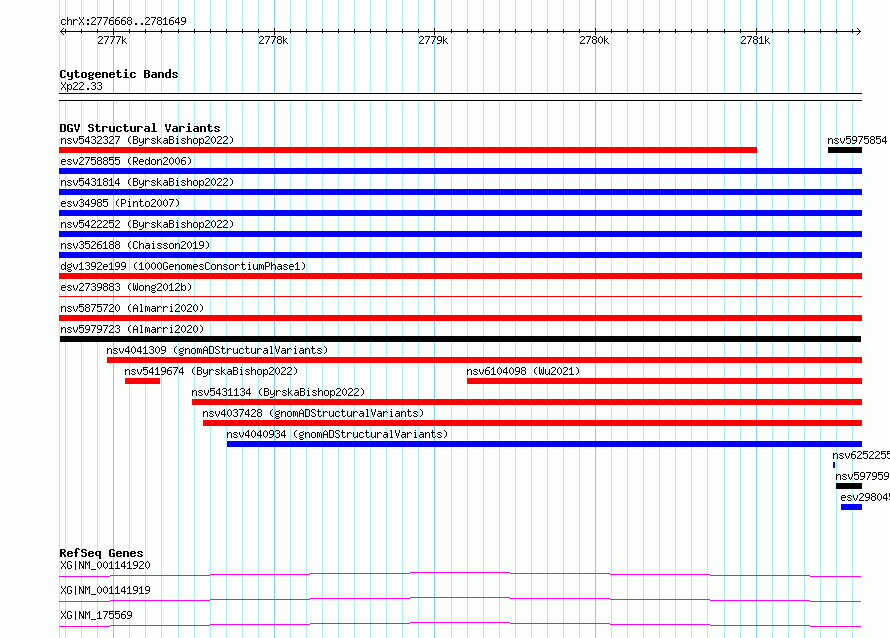Click the black nsv5975854 variant bar
890x638 pixels.
tap(845, 150)
